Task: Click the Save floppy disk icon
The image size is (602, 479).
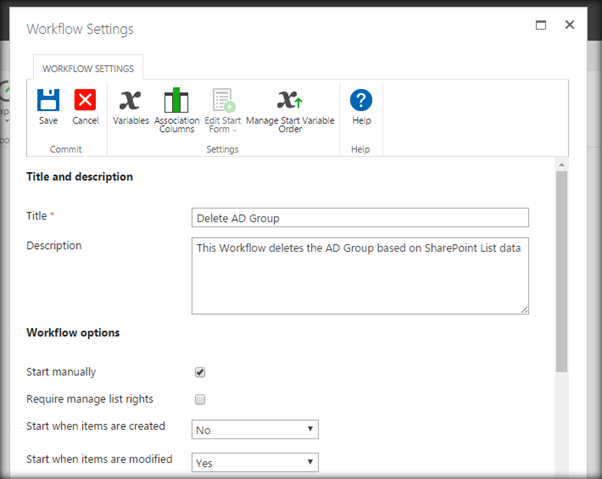Action: point(48,100)
